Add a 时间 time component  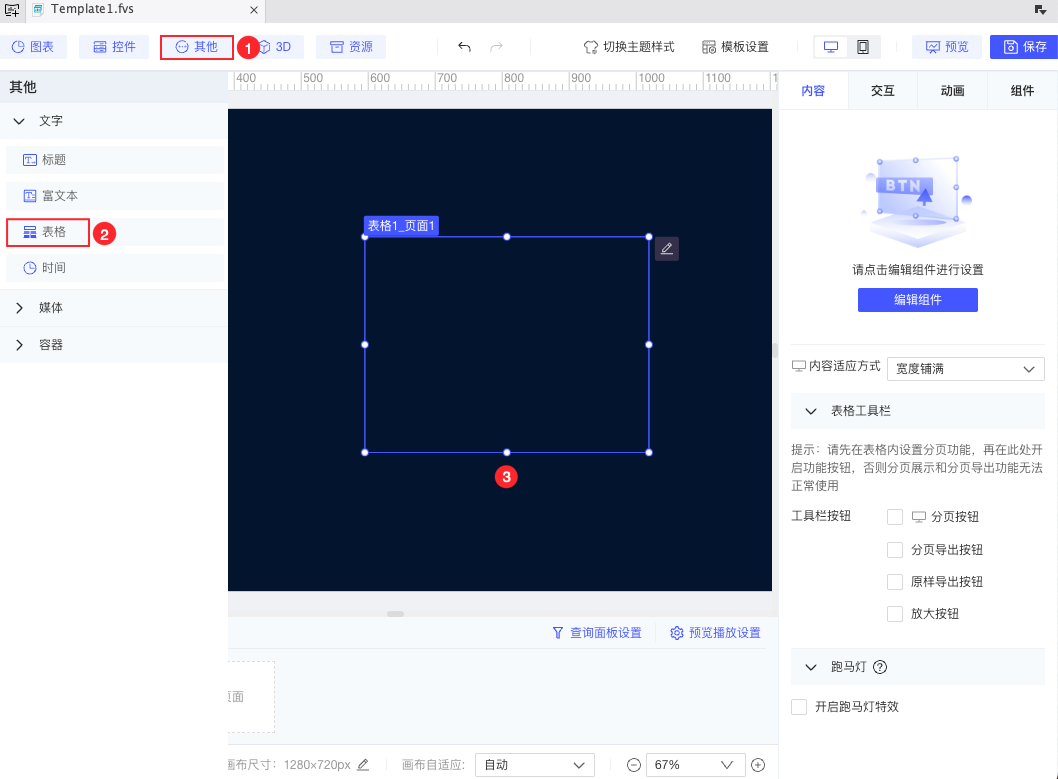(115, 268)
